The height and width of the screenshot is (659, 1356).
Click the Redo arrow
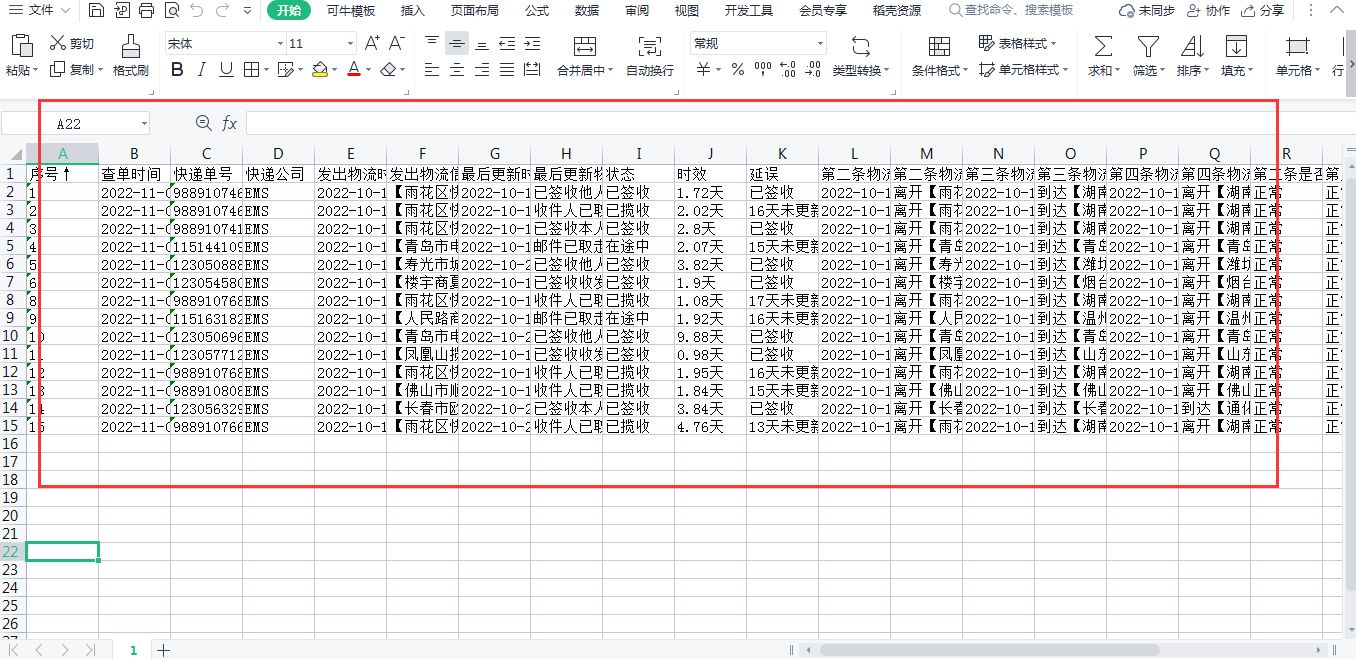click(x=221, y=11)
